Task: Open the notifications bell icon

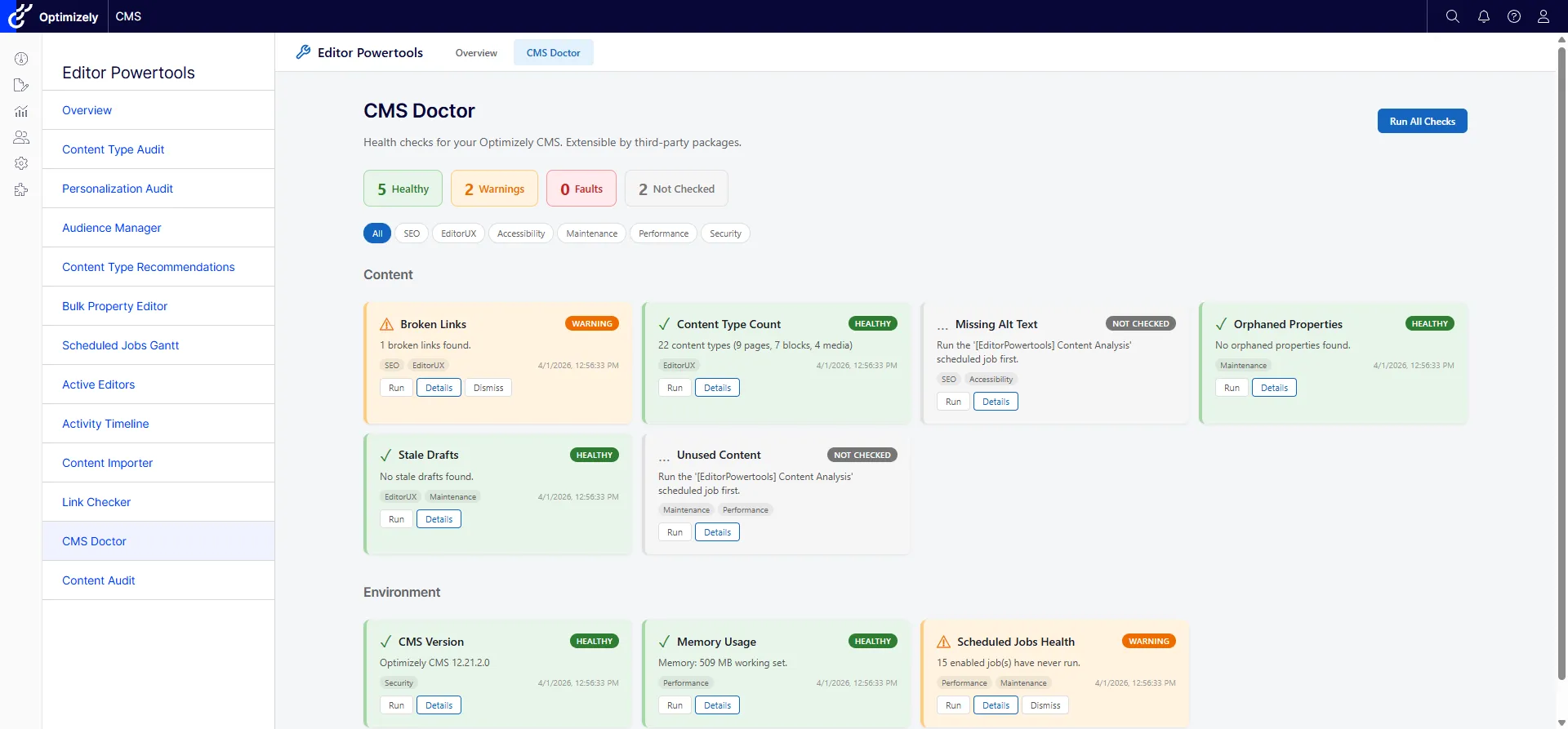Action: pyautogui.click(x=1483, y=16)
